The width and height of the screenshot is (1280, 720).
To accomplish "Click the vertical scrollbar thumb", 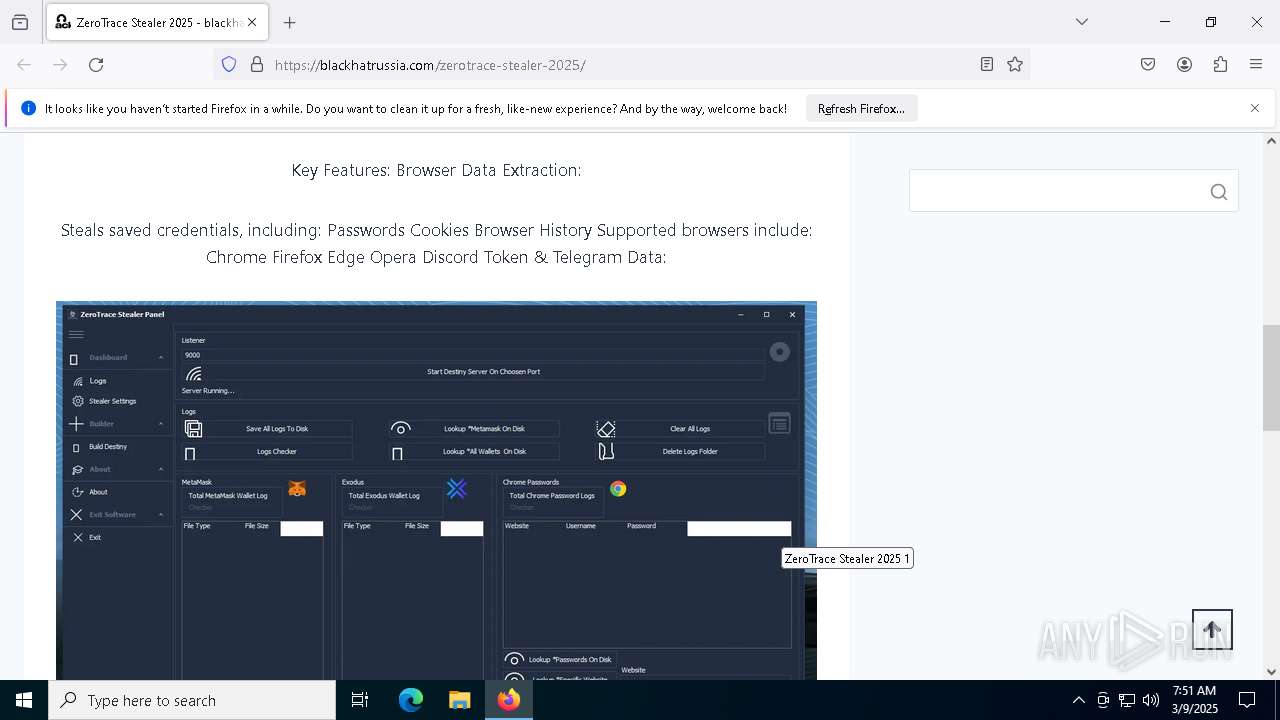I will tap(1271, 378).
